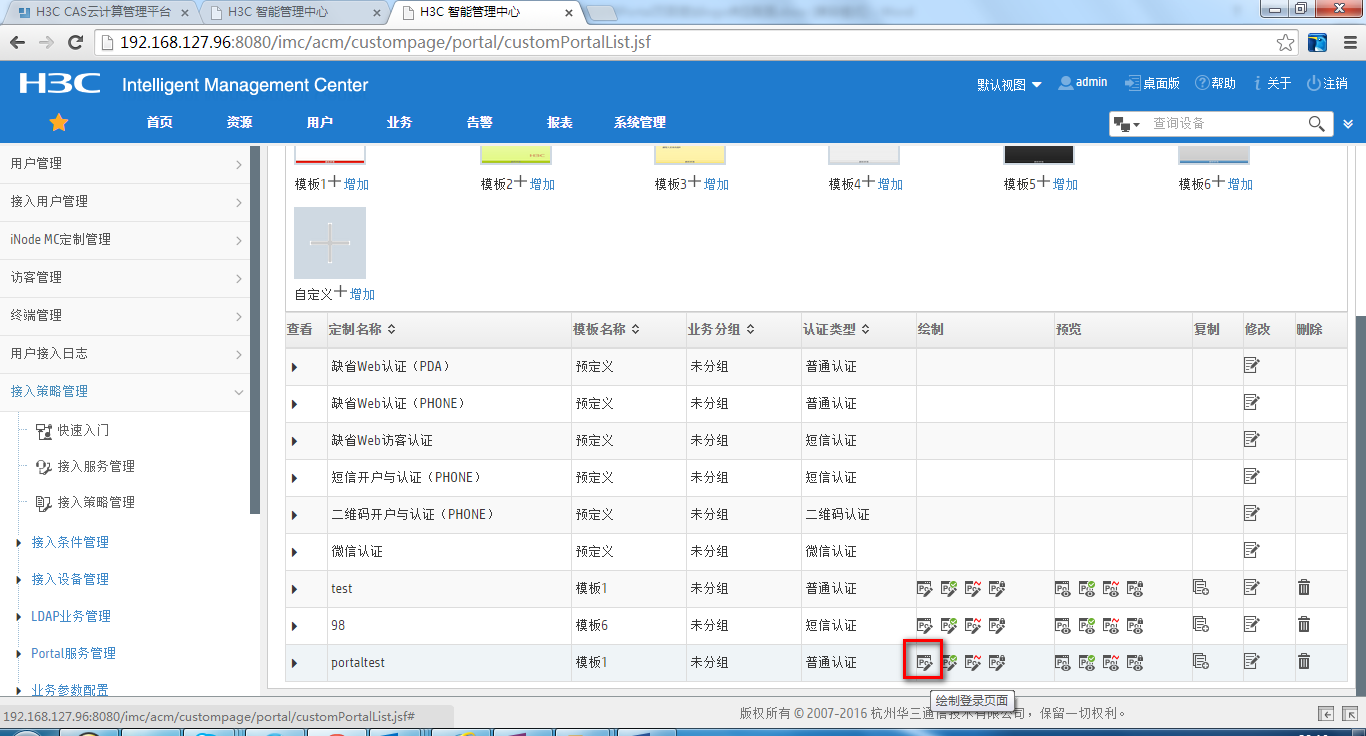Bookmark this page with the address bar star
The height and width of the screenshot is (736, 1366).
1286,43
